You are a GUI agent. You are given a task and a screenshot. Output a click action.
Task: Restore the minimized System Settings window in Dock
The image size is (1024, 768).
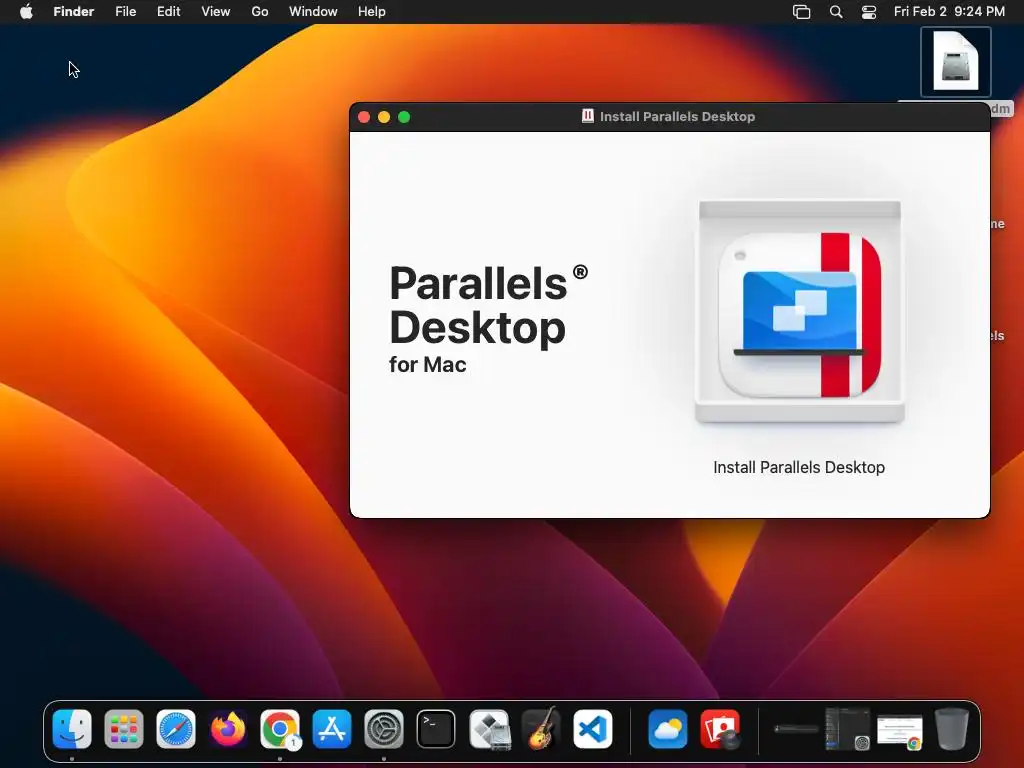(x=848, y=729)
